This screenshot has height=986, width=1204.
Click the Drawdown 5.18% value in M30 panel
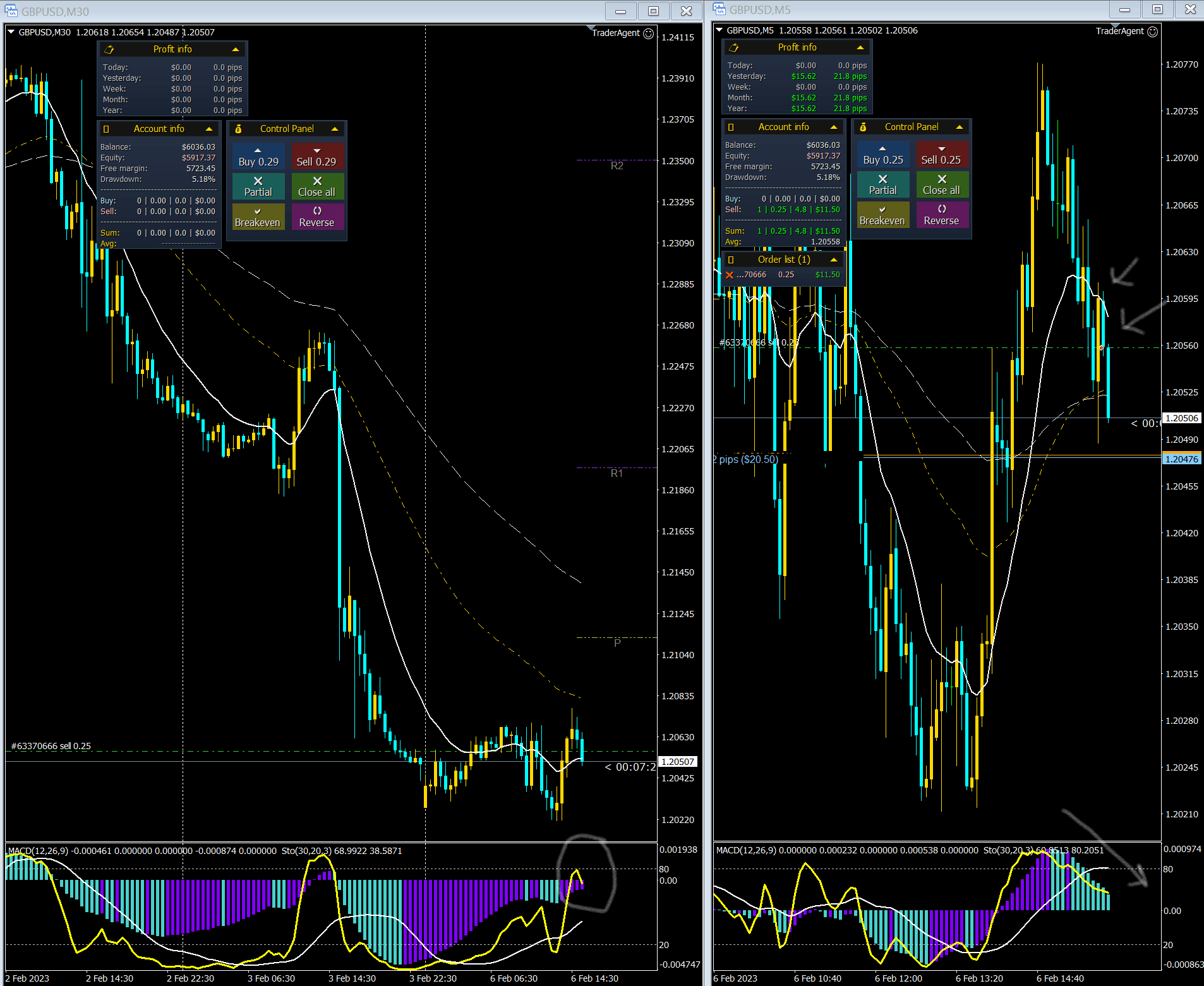tap(203, 179)
